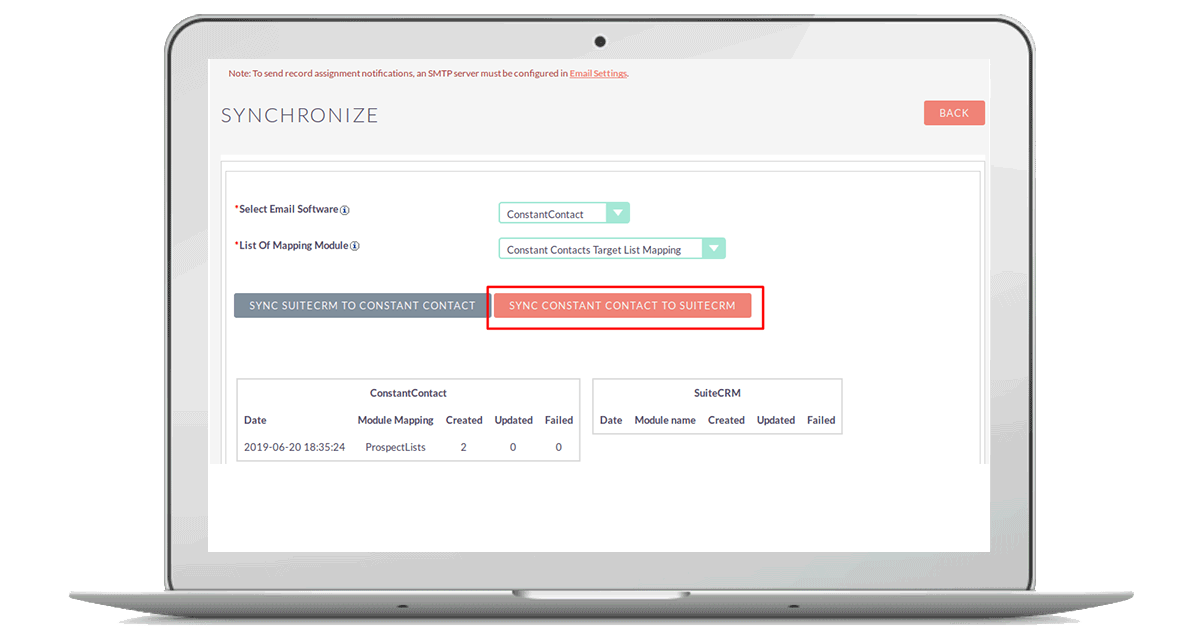Click the Created count value 2
The width and height of the screenshot is (1200, 630).
(464, 447)
